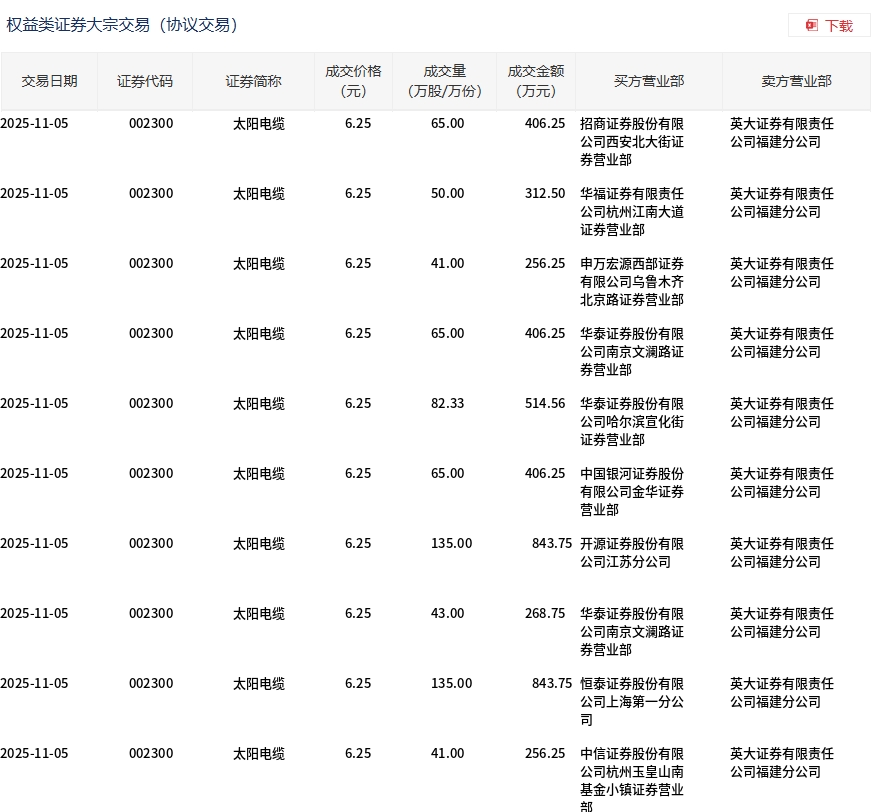
Task: Click the 下载 download button
Action: [x=829, y=26]
